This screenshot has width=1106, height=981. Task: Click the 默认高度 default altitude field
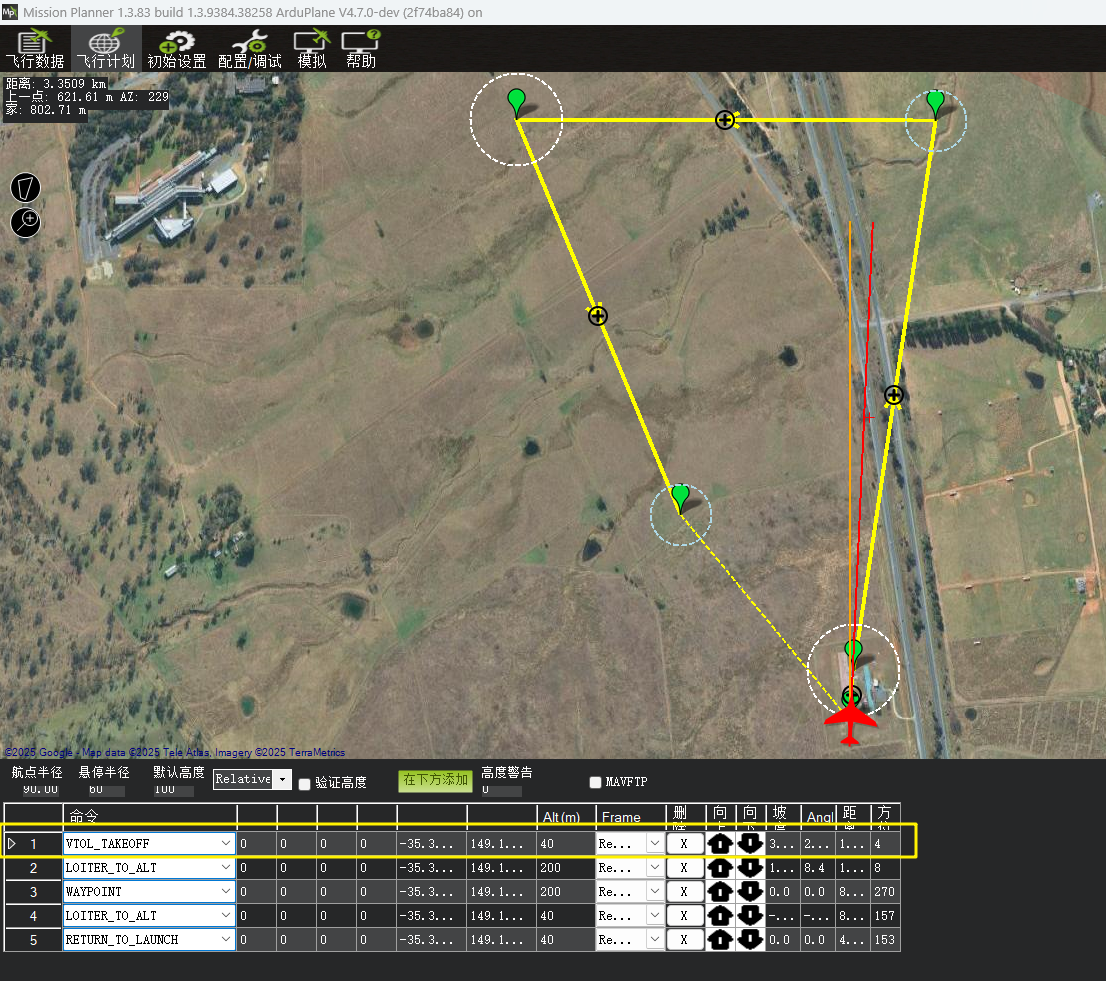(x=175, y=790)
